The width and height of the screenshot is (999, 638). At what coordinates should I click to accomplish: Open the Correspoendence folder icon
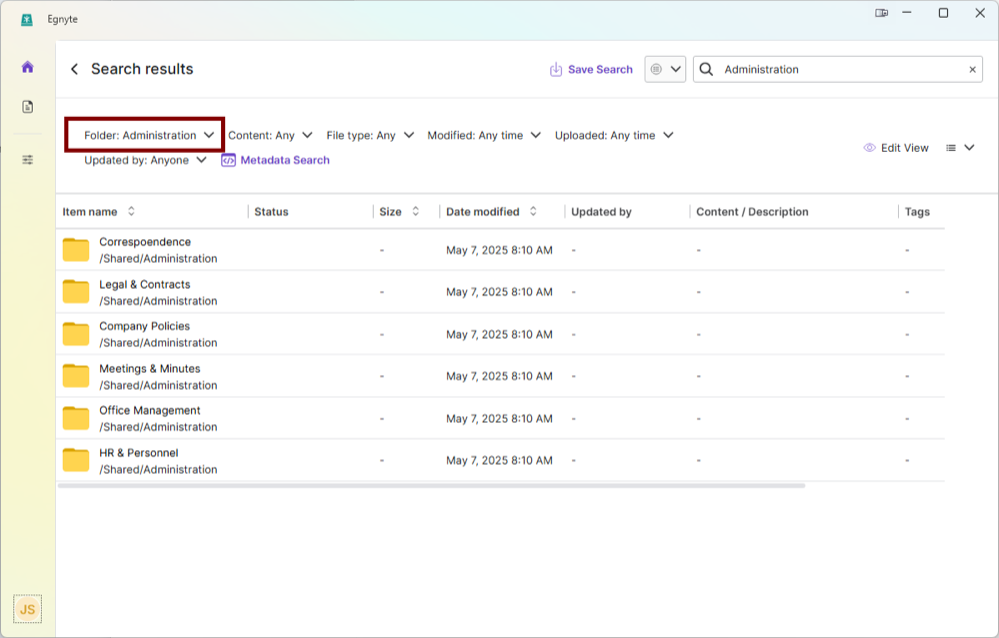pyautogui.click(x=75, y=249)
